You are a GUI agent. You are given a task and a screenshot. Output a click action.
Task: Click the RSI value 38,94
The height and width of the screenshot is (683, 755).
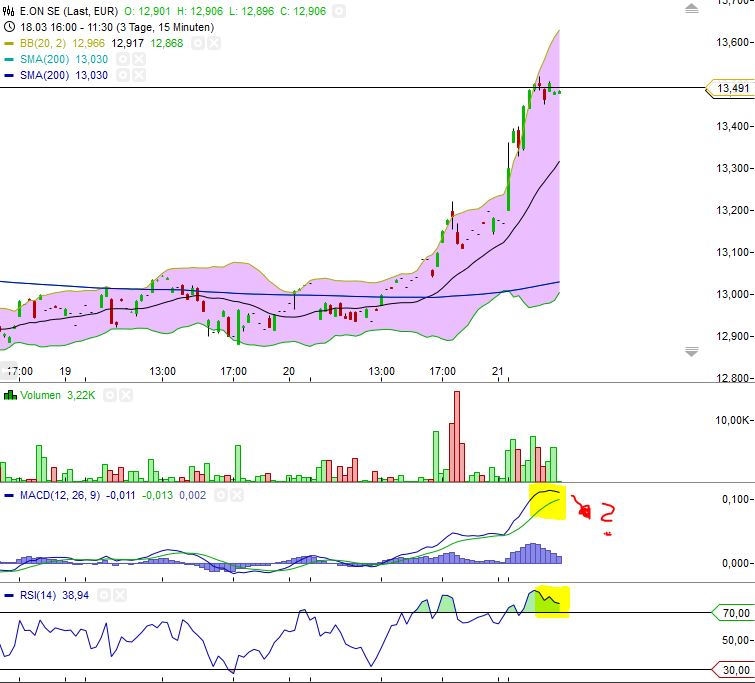76,595
